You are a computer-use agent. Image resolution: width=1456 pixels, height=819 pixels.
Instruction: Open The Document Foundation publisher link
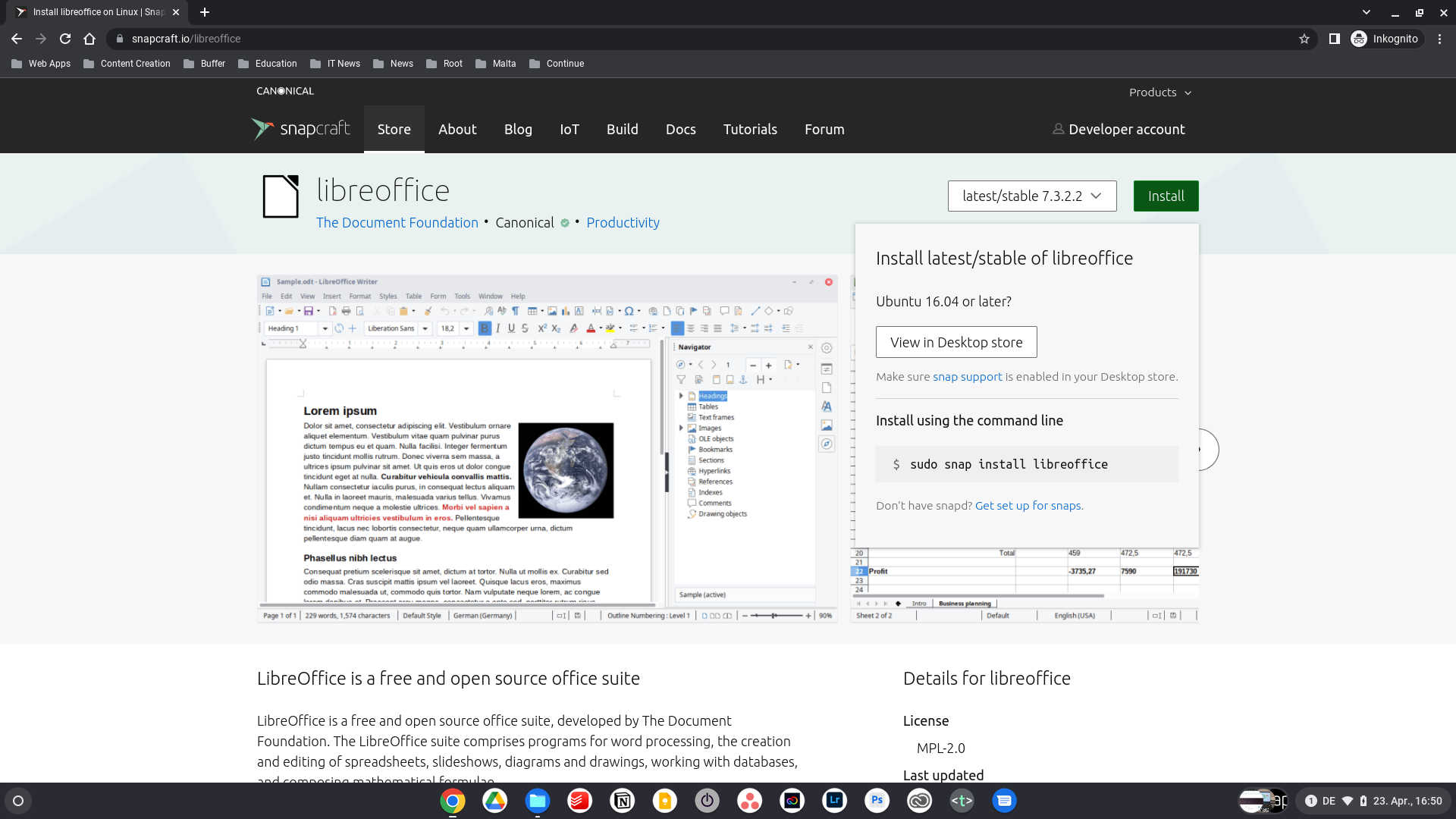coord(397,223)
